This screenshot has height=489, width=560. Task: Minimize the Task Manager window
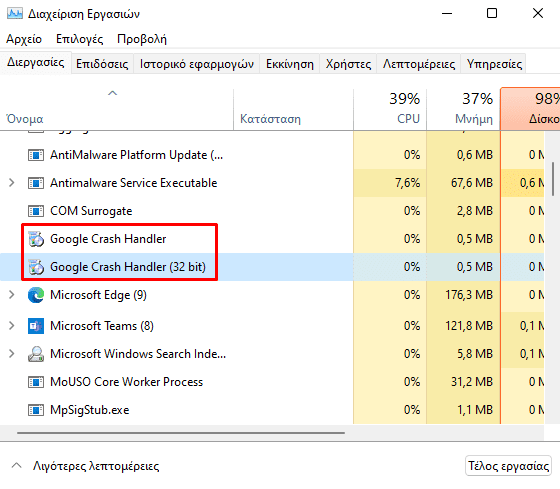coord(447,14)
